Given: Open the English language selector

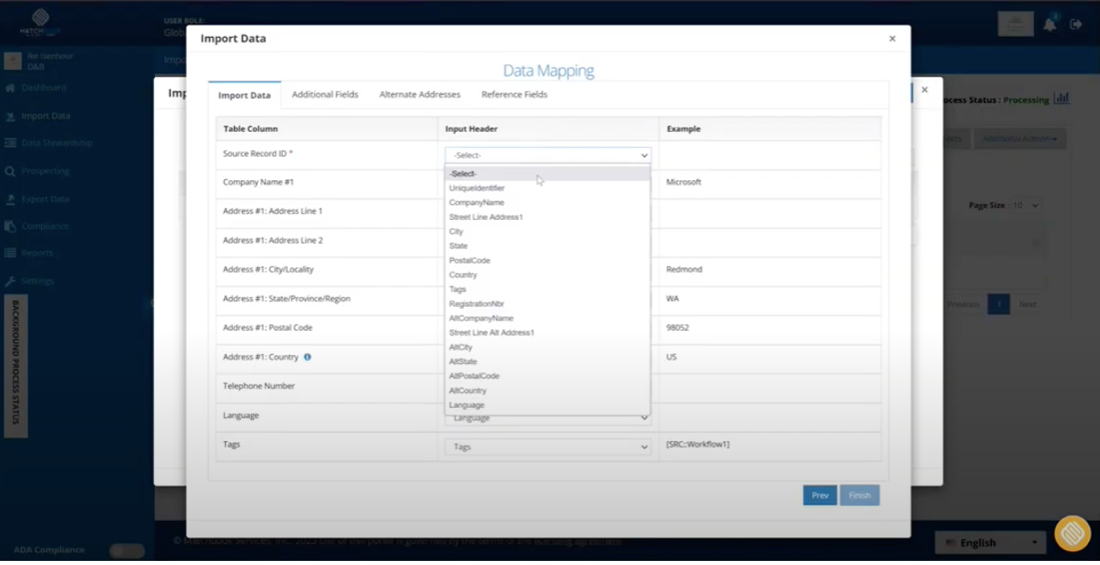Looking at the screenshot, I should click(x=989, y=543).
